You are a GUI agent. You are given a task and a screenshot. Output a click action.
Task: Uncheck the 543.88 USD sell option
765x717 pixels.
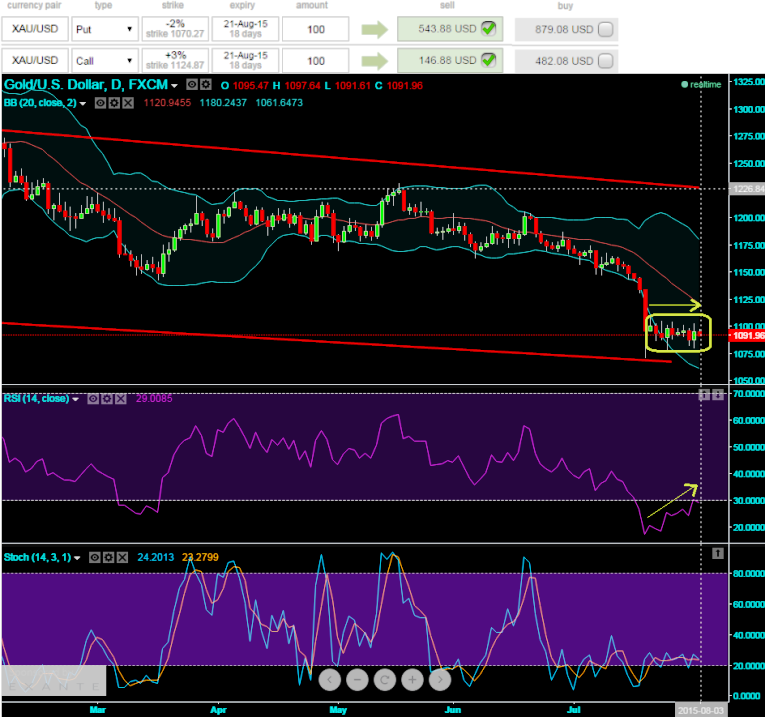(x=487, y=30)
